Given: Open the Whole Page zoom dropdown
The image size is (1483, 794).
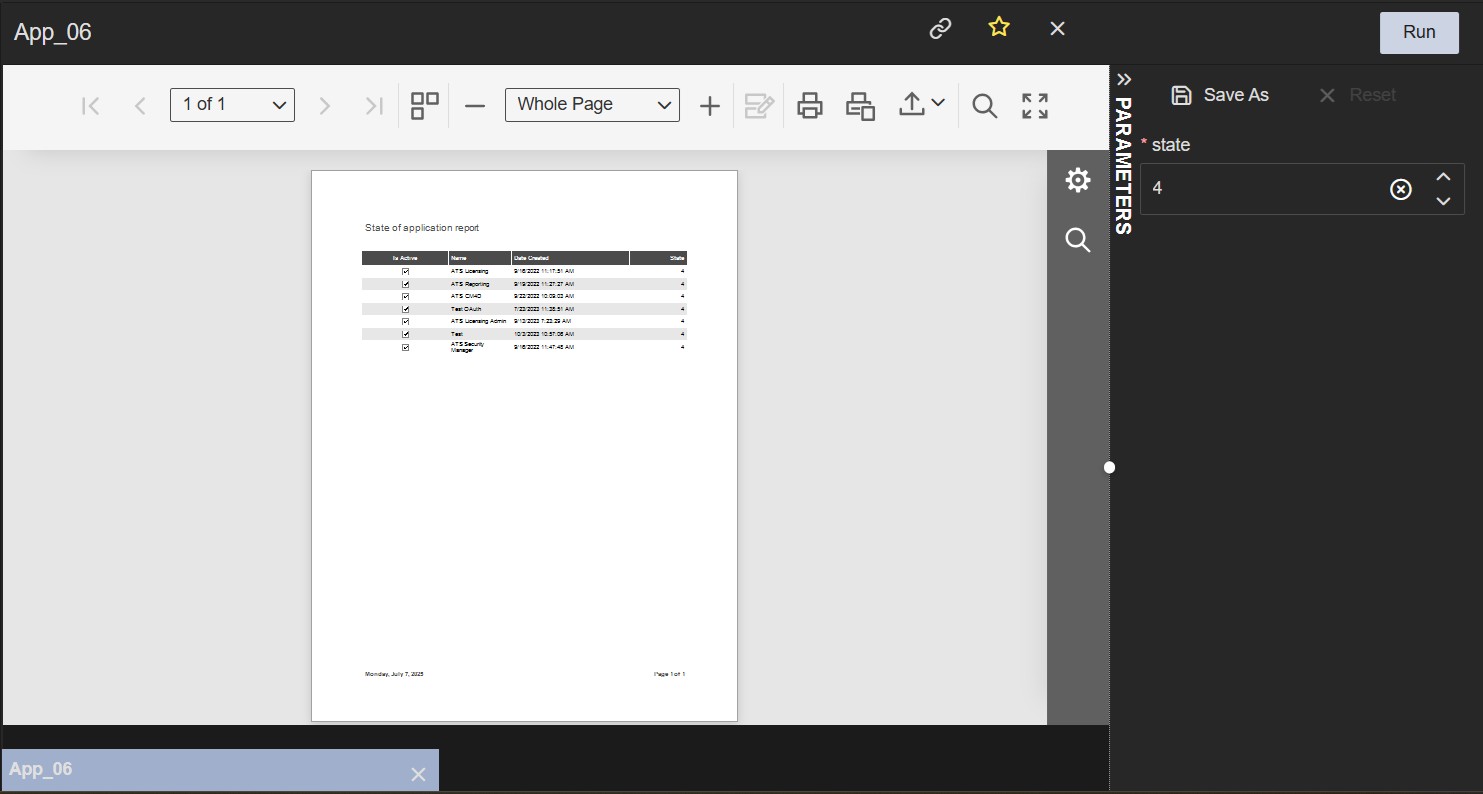Looking at the screenshot, I should coord(592,105).
